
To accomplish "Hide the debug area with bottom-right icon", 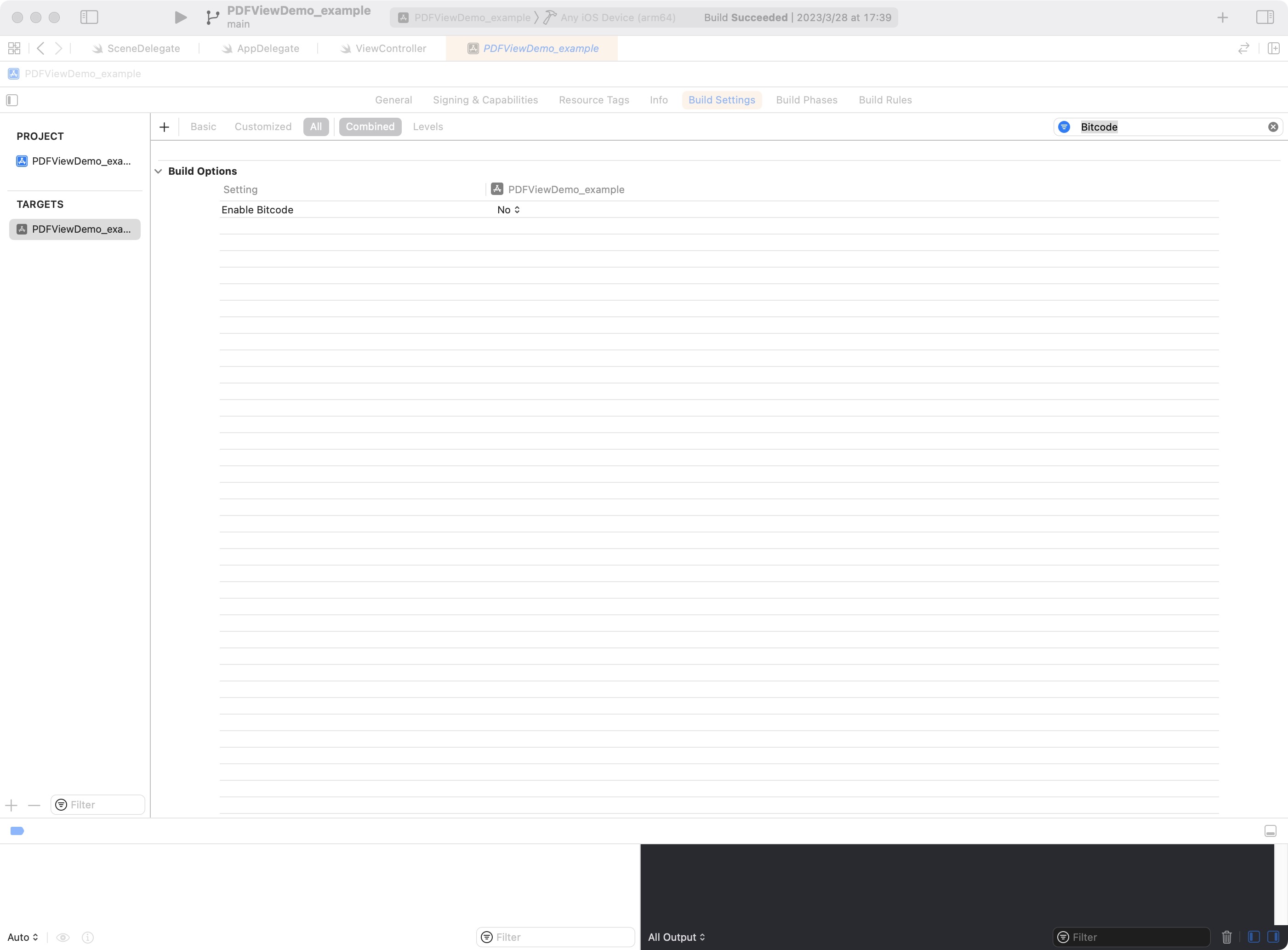I will pos(1270,831).
